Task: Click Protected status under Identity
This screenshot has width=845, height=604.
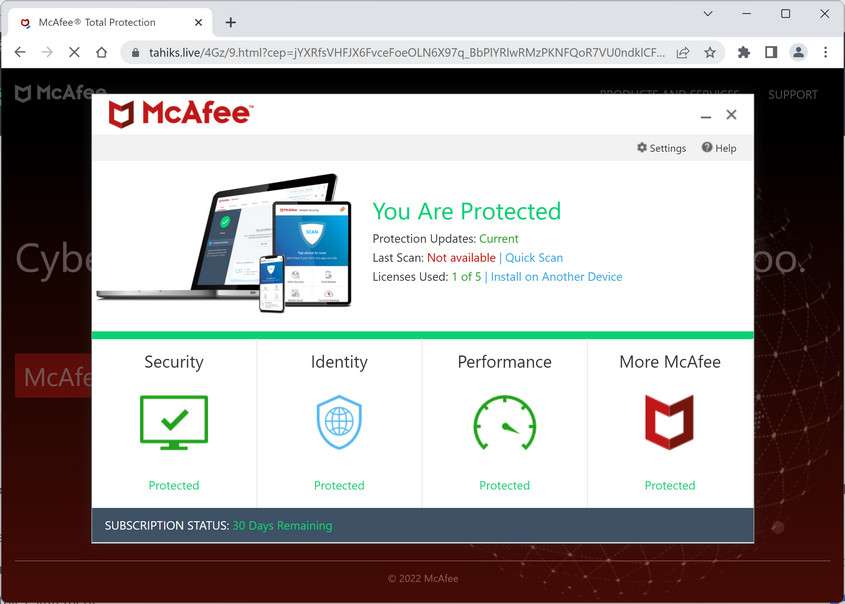Action: pyautogui.click(x=339, y=485)
